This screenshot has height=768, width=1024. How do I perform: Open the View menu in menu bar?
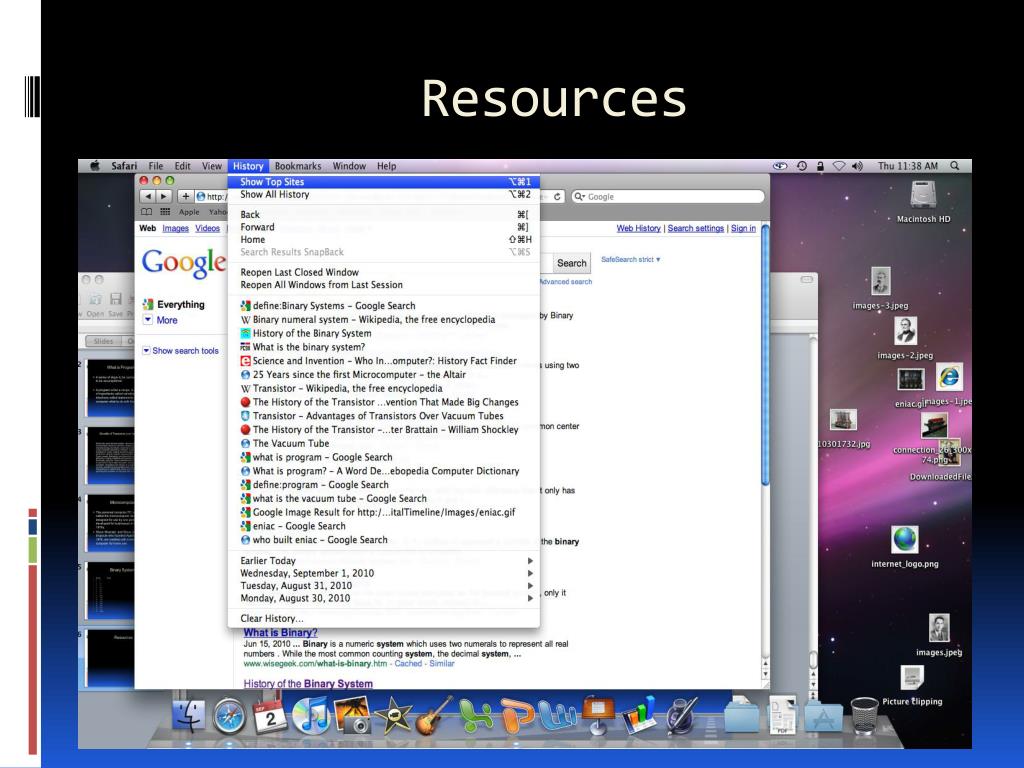coord(212,166)
